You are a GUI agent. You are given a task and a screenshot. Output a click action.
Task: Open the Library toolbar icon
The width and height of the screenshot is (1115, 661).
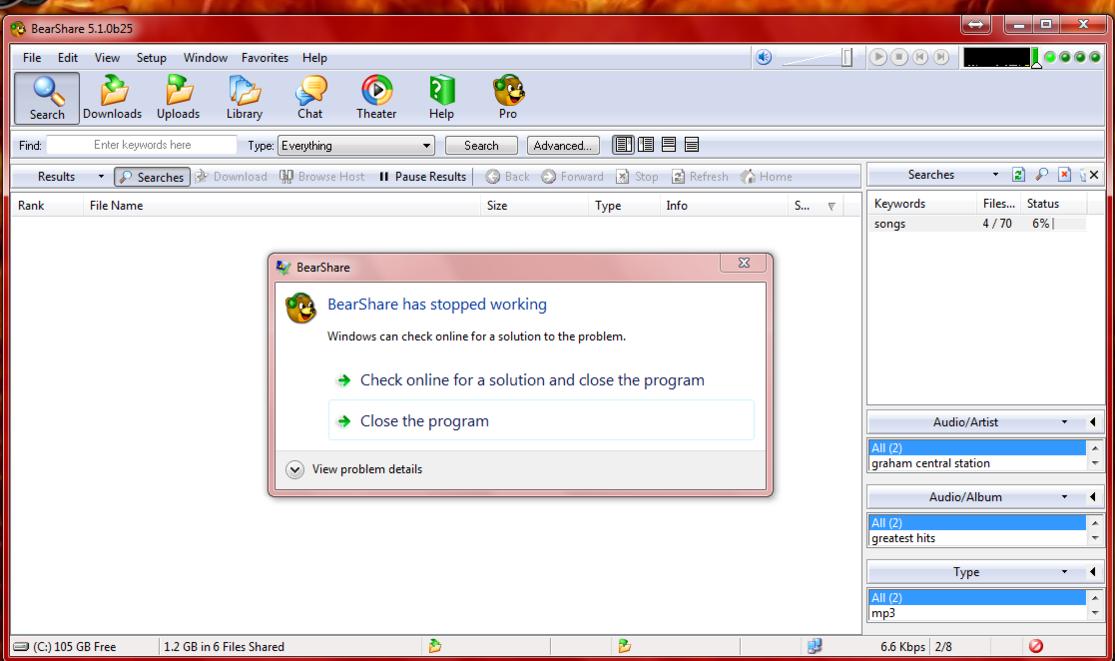coord(244,97)
